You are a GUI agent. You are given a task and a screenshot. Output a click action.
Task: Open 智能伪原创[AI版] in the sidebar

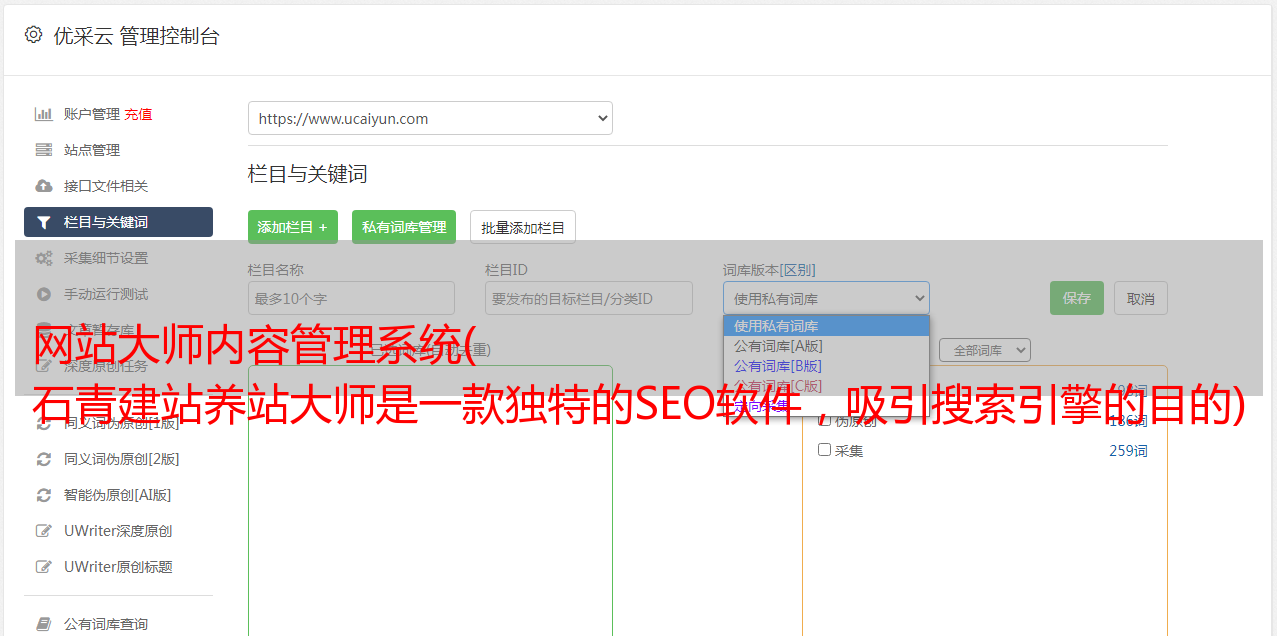pos(118,495)
